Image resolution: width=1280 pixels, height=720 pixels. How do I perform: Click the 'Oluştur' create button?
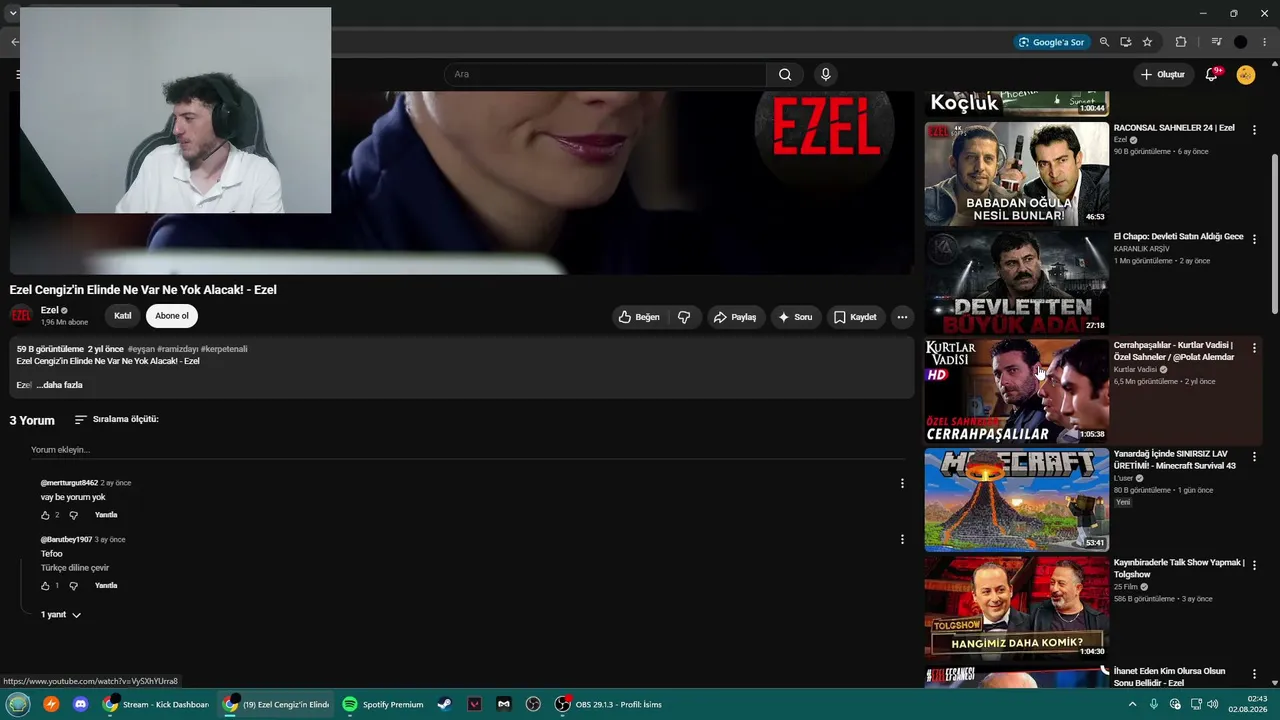[1163, 74]
